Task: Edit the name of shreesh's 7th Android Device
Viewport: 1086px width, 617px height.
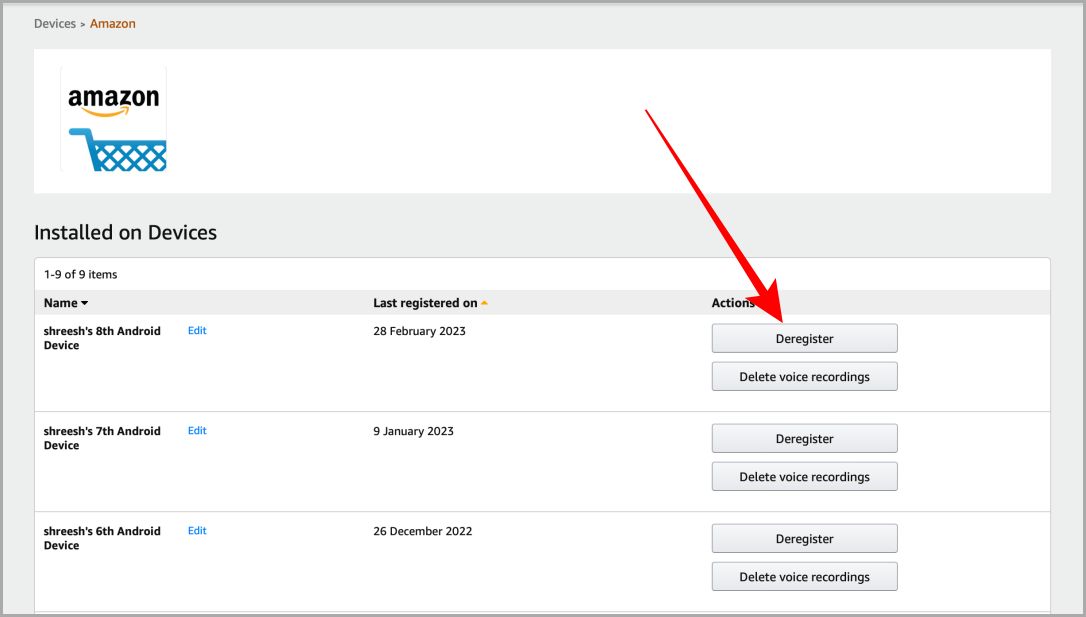Action: [x=197, y=430]
